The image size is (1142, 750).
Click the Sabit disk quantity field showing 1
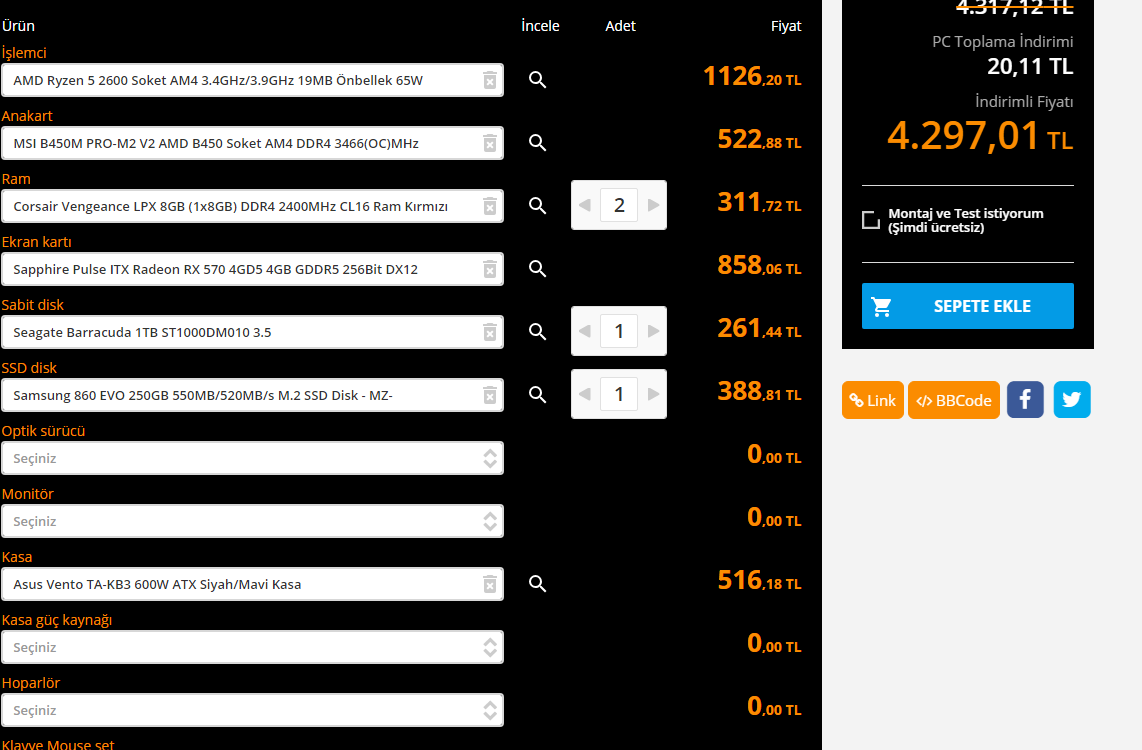pyautogui.click(x=619, y=331)
